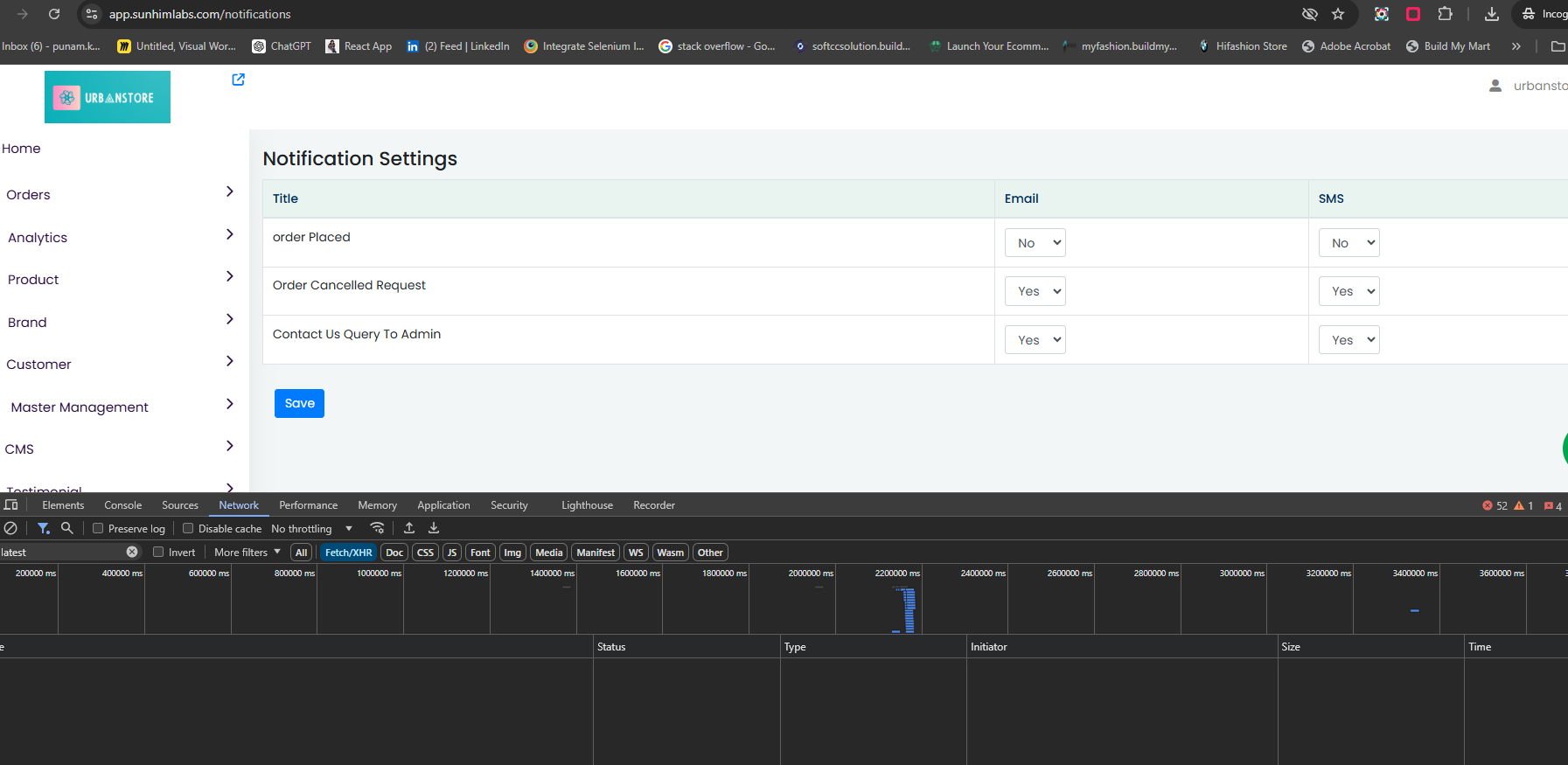This screenshot has height=765, width=1568.
Task: Bookmark this page with the star icon
Action: (x=1338, y=14)
